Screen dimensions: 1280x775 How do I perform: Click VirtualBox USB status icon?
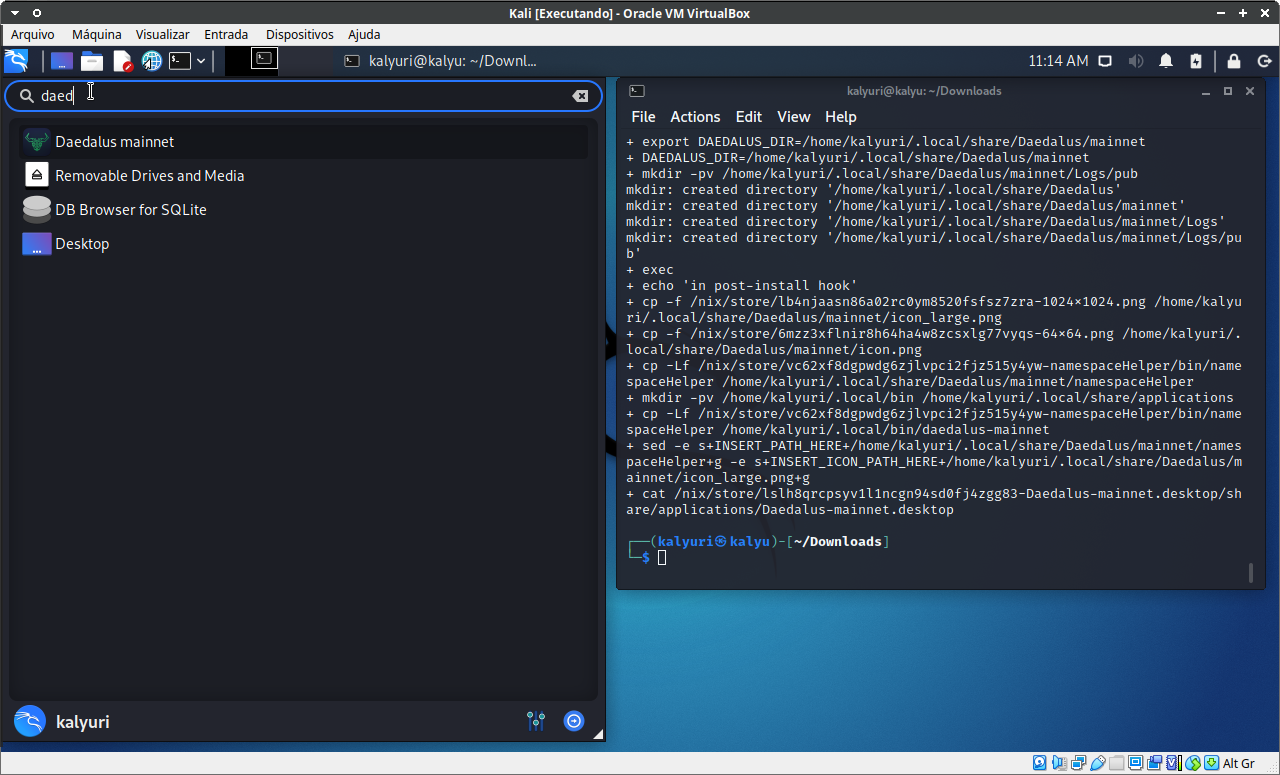(x=1098, y=764)
